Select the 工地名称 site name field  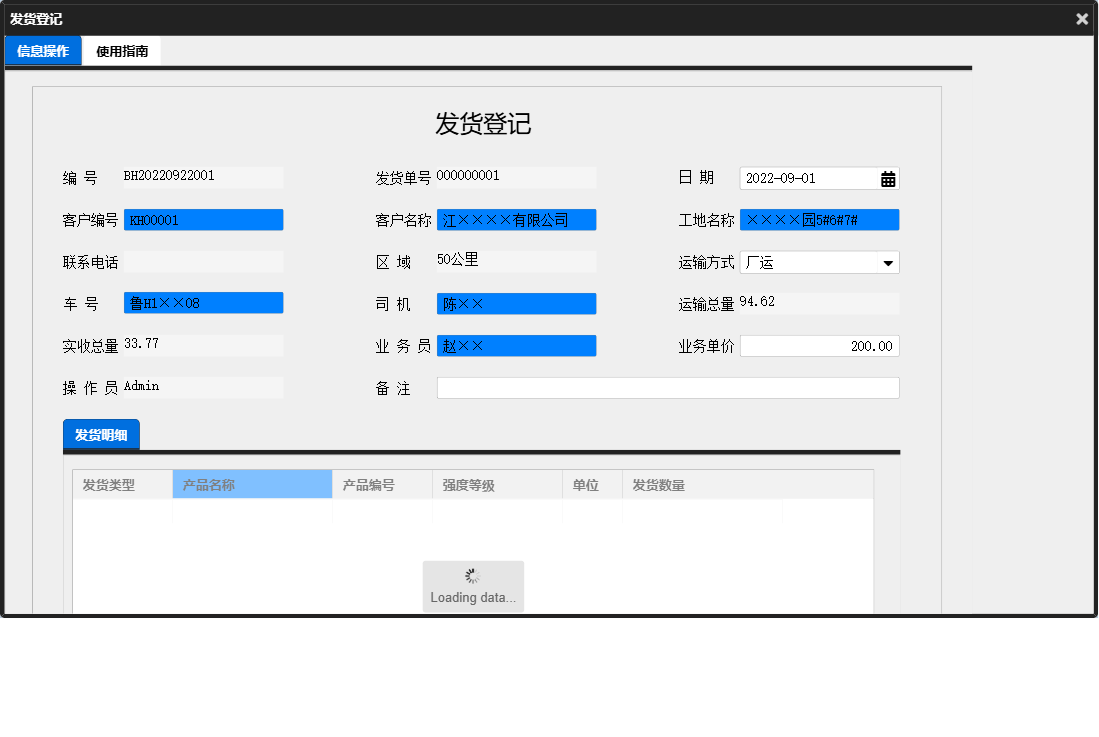coord(820,219)
